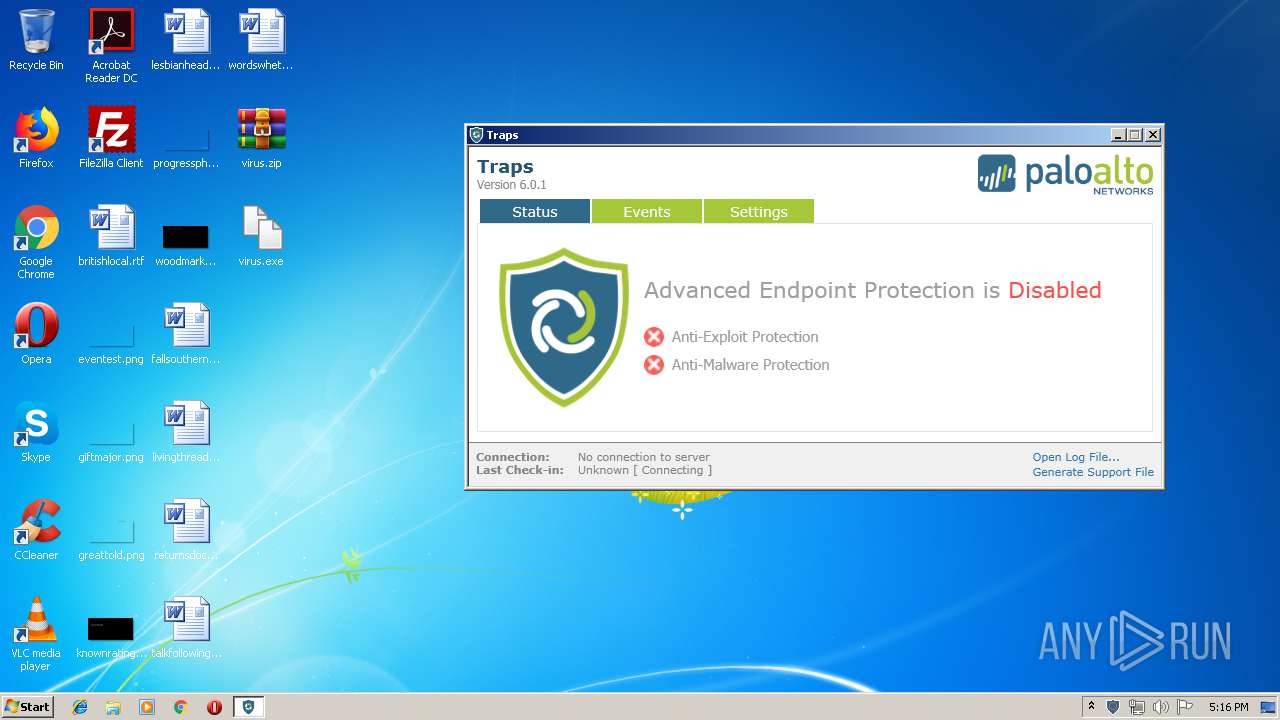Click the taskbar clock showing 5:16 PM
The height and width of the screenshot is (720, 1280).
1228,707
